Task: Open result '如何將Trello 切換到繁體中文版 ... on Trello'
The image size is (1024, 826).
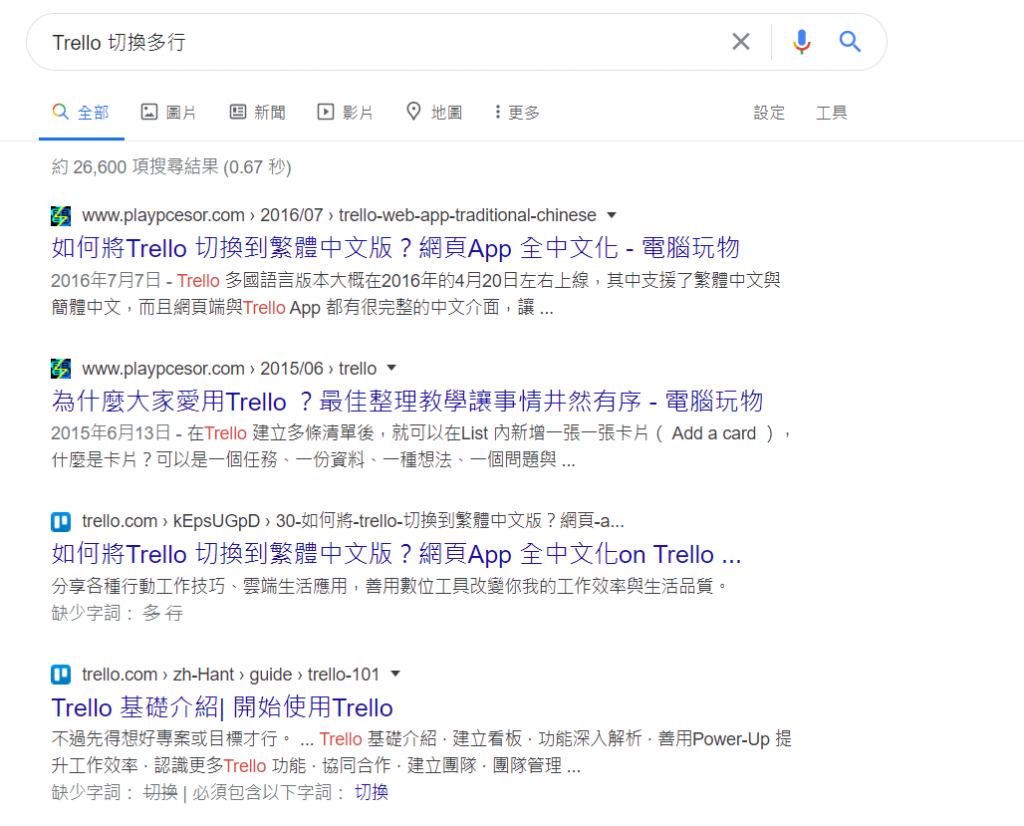Action: tap(396, 554)
